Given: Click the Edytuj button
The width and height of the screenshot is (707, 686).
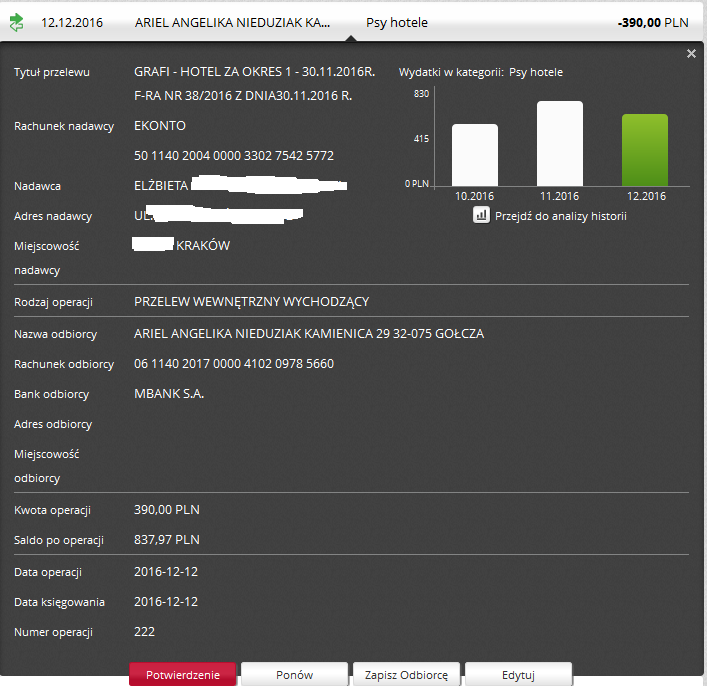Looking at the screenshot, I should click(x=518, y=675).
